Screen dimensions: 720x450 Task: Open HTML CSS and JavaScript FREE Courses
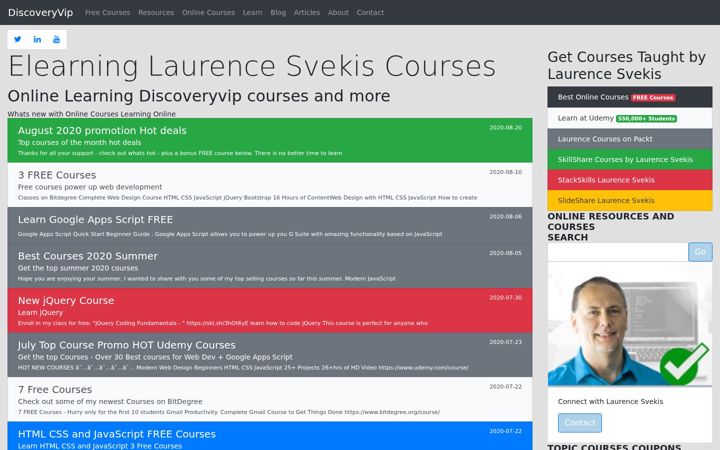coord(270,436)
